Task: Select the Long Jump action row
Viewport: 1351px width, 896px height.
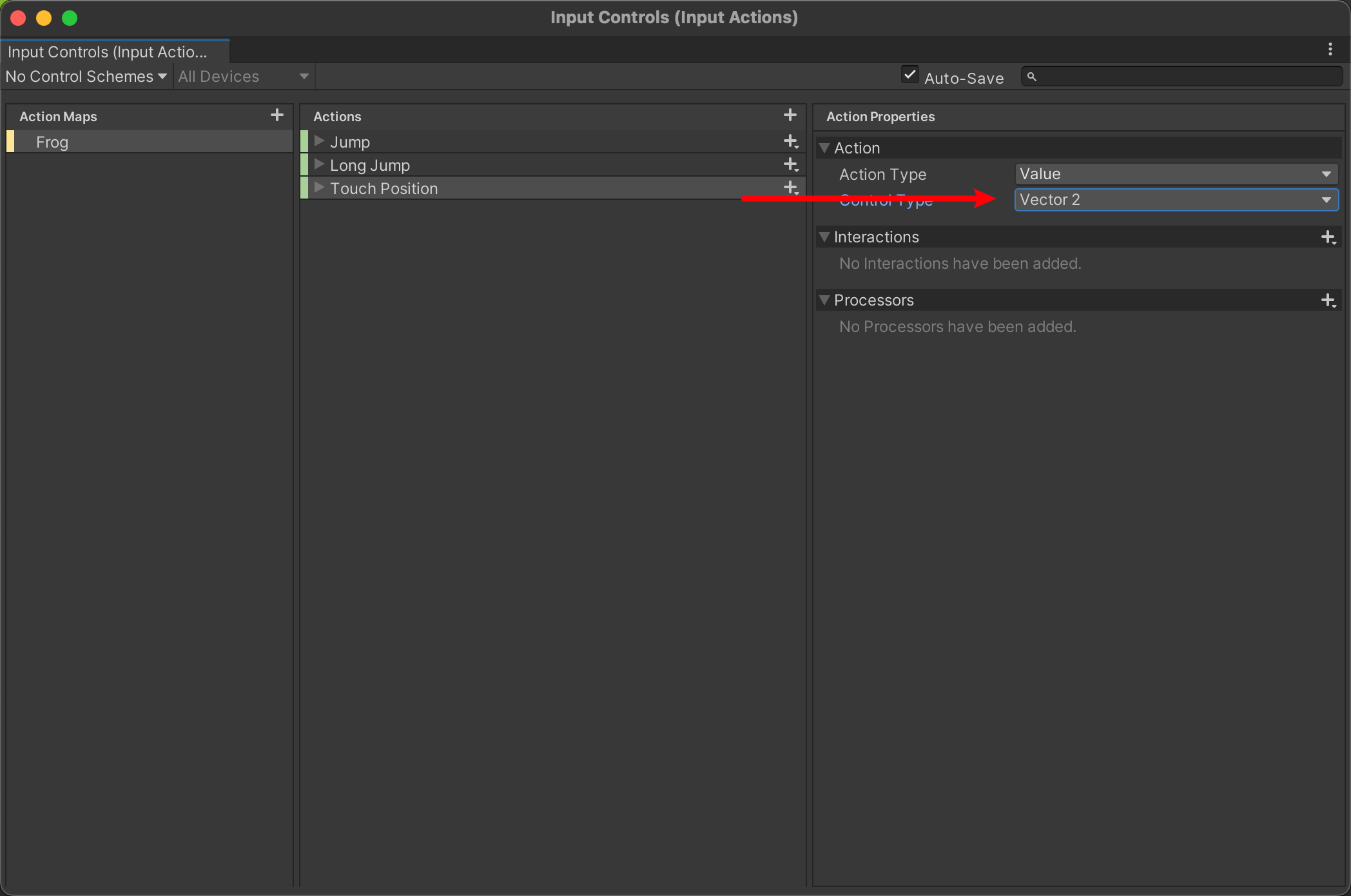Action: [x=553, y=165]
